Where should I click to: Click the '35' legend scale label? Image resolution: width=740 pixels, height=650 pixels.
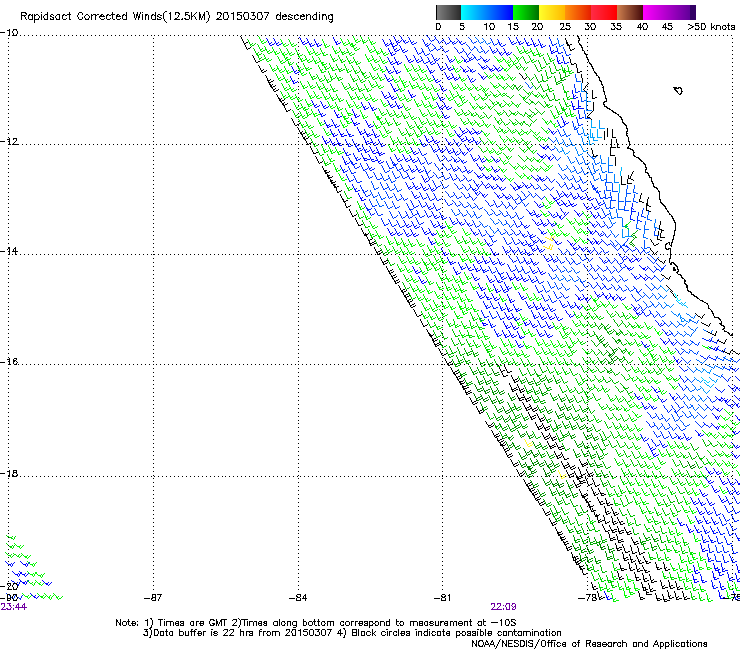pyautogui.click(x=616, y=26)
